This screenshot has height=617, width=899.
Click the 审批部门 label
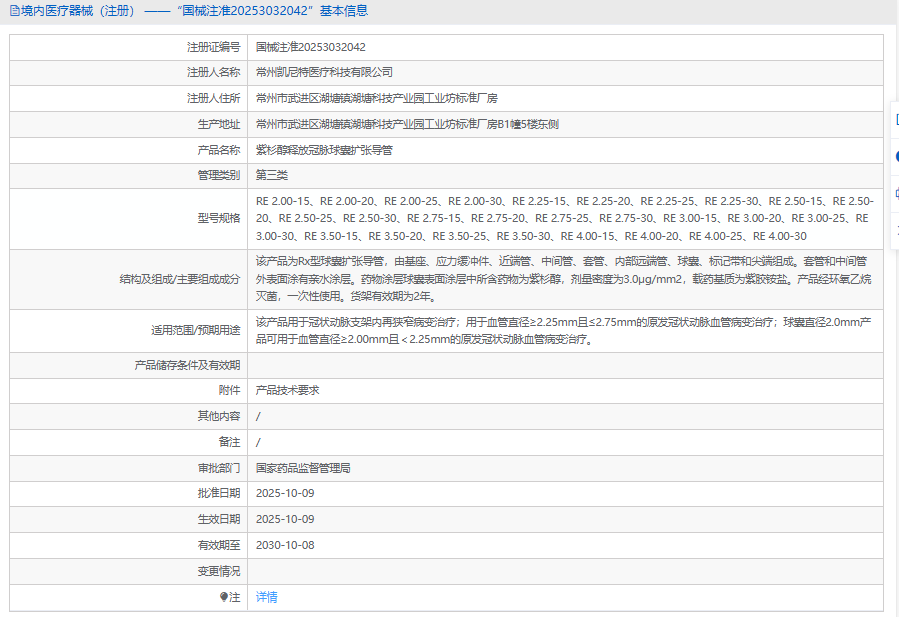point(219,468)
